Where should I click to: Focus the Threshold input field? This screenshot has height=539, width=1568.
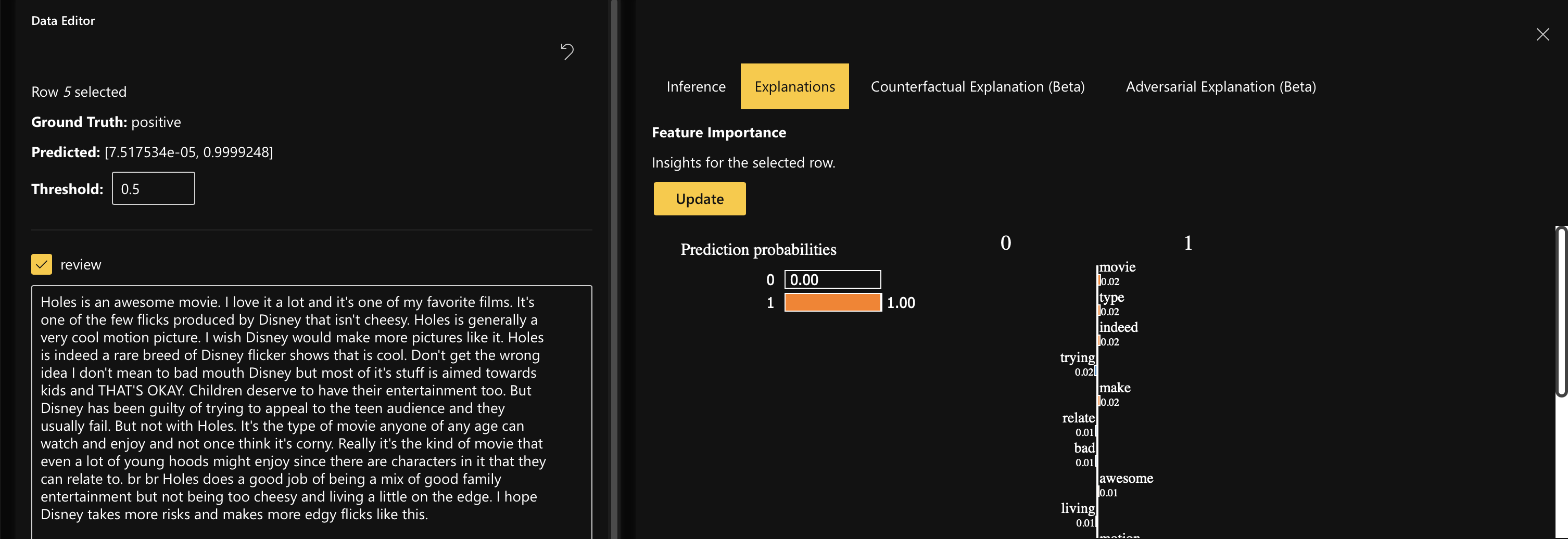[x=154, y=188]
